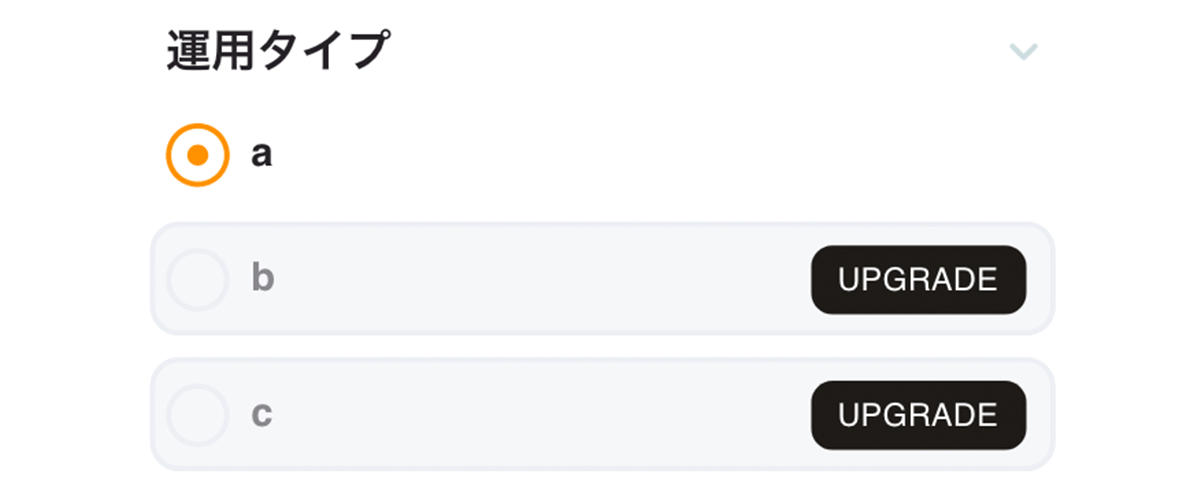Image resolution: width=1200 pixels, height=504 pixels.
Task: Click the 運用タイプ section heading
Action: point(277,51)
